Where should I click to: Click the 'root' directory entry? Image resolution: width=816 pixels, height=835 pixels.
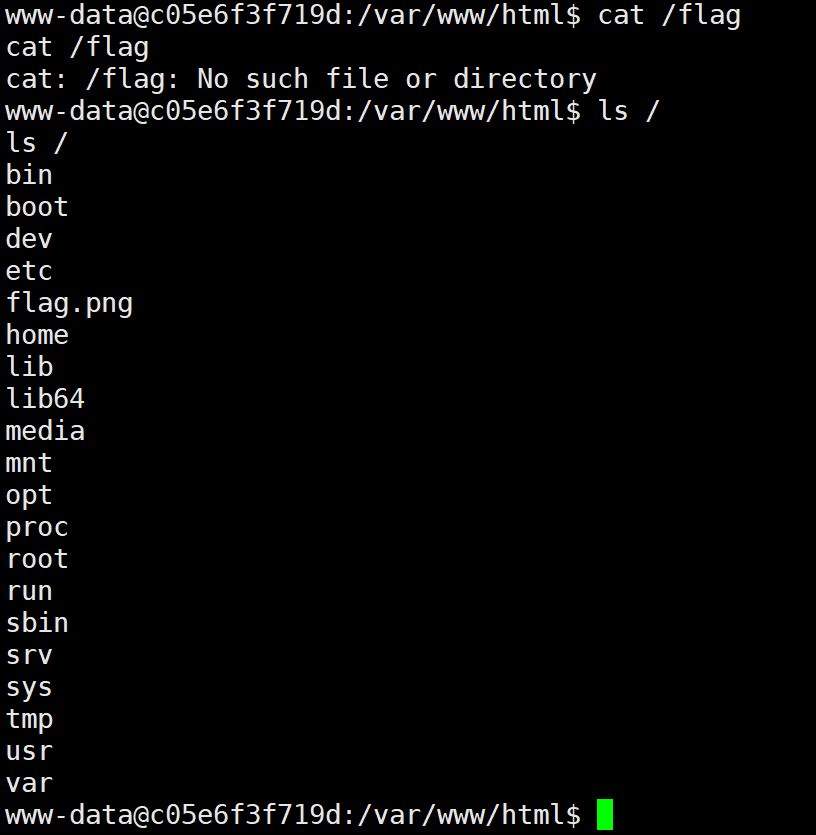[37, 559]
